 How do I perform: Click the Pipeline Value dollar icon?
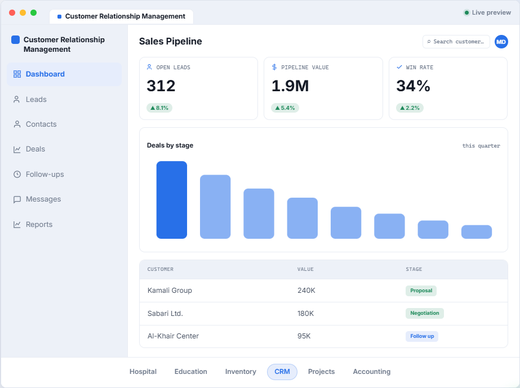click(x=274, y=67)
